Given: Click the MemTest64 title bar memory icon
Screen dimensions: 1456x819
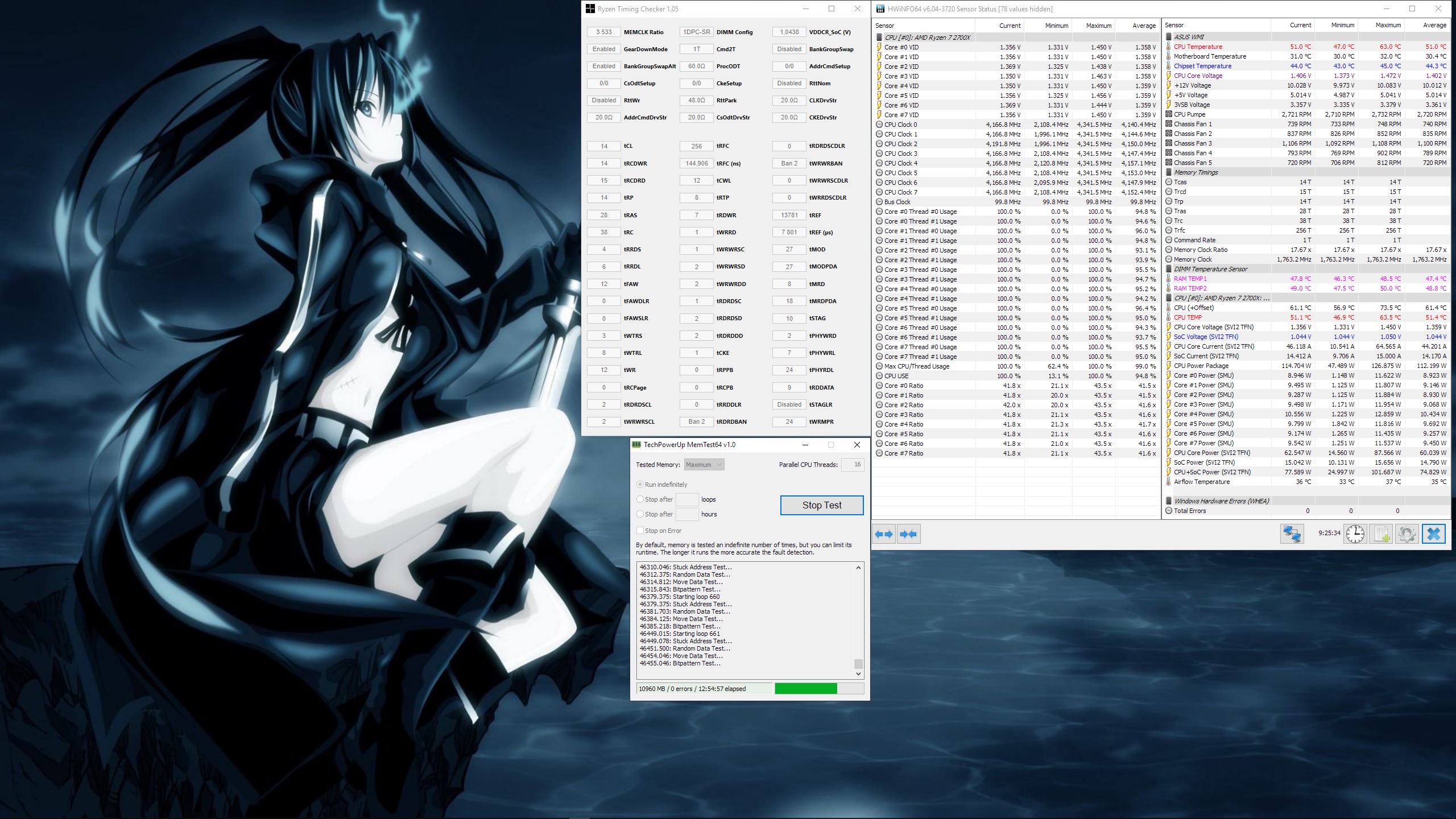Looking at the screenshot, I should pyautogui.click(x=636, y=445).
